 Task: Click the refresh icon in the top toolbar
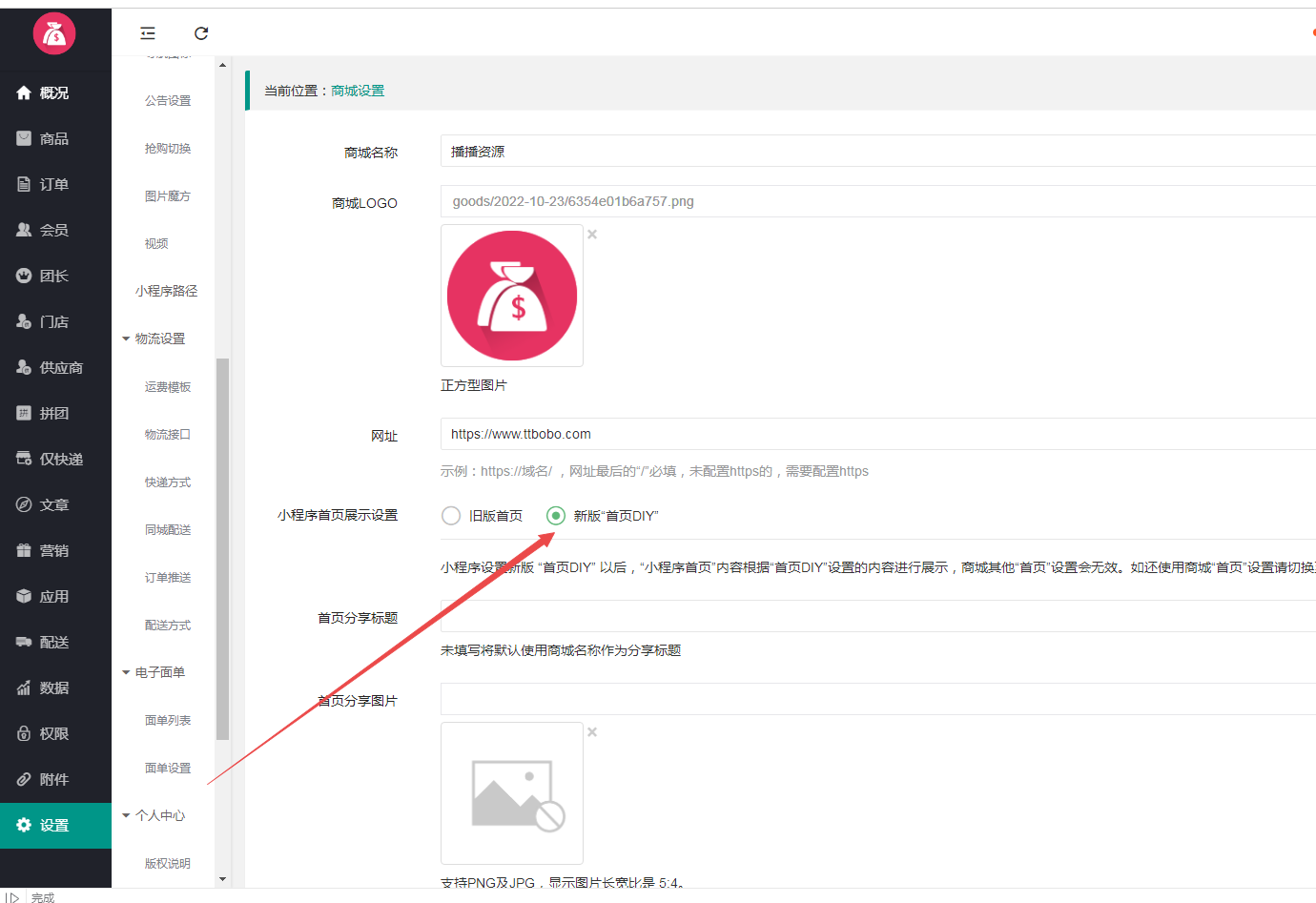point(200,32)
